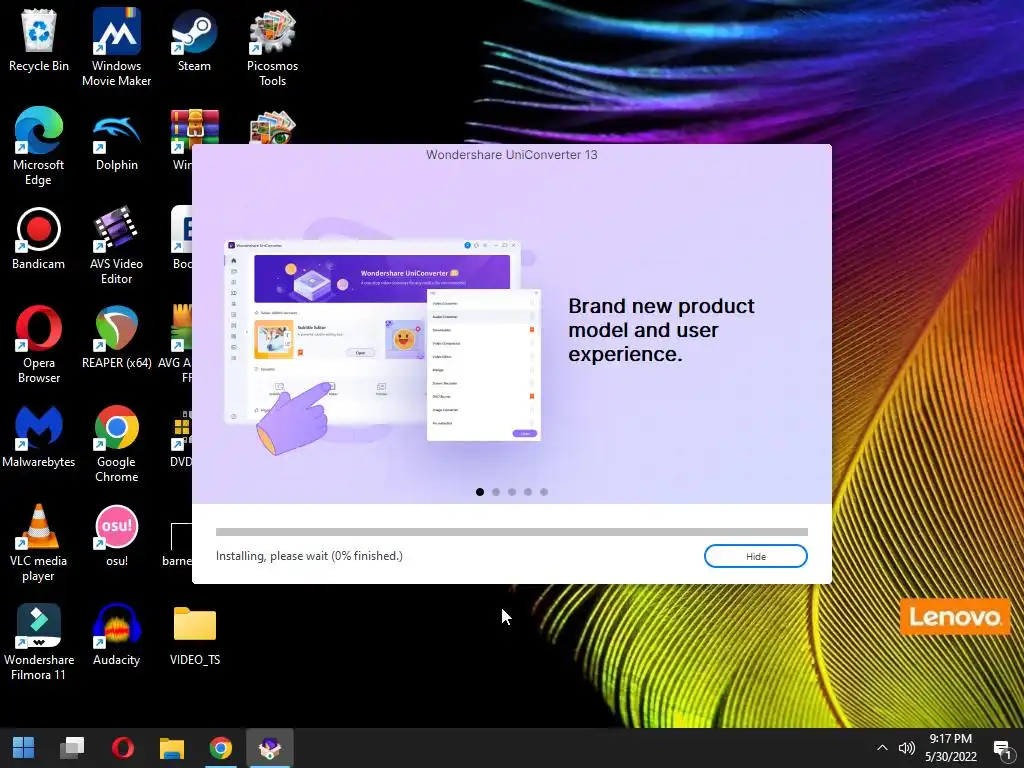Viewport: 1024px width, 768px height.
Task: Open Task View in the taskbar
Action: [72, 748]
